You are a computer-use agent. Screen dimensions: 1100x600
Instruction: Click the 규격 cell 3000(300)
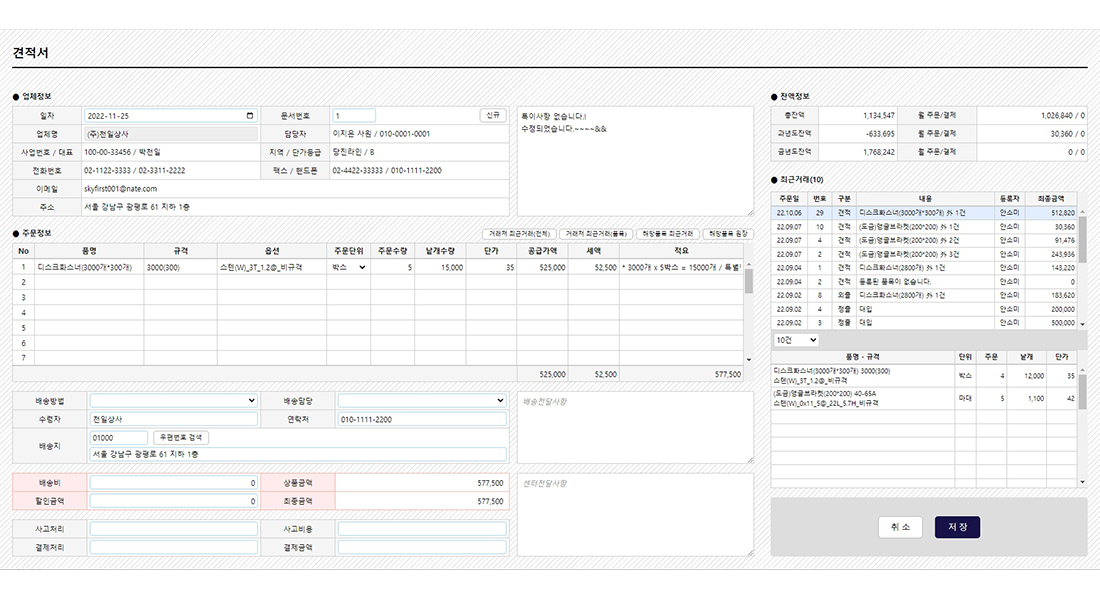click(180, 267)
